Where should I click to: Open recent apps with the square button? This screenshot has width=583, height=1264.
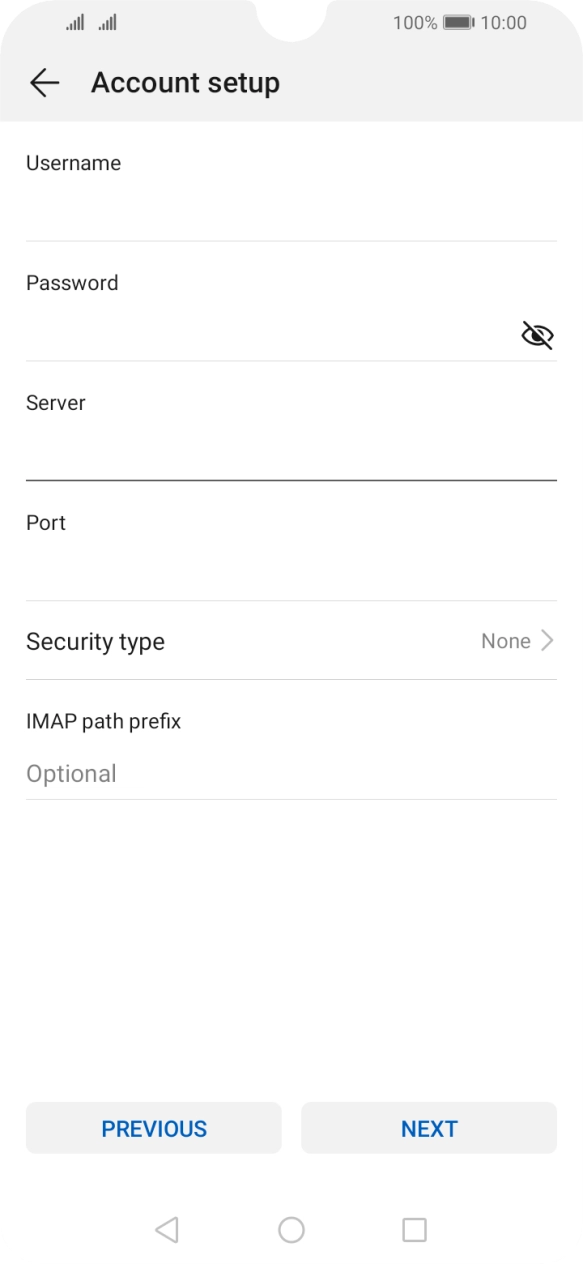point(413,1231)
